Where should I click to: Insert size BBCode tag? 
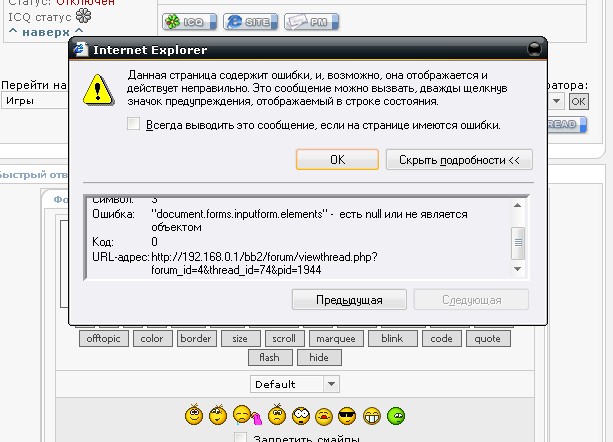240,338
